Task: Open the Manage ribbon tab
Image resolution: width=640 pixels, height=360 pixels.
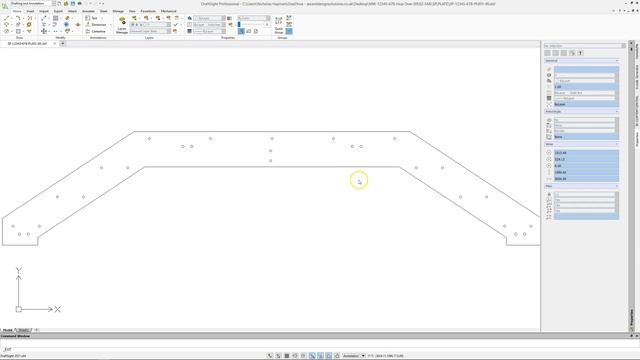Action: coord(118,11)
